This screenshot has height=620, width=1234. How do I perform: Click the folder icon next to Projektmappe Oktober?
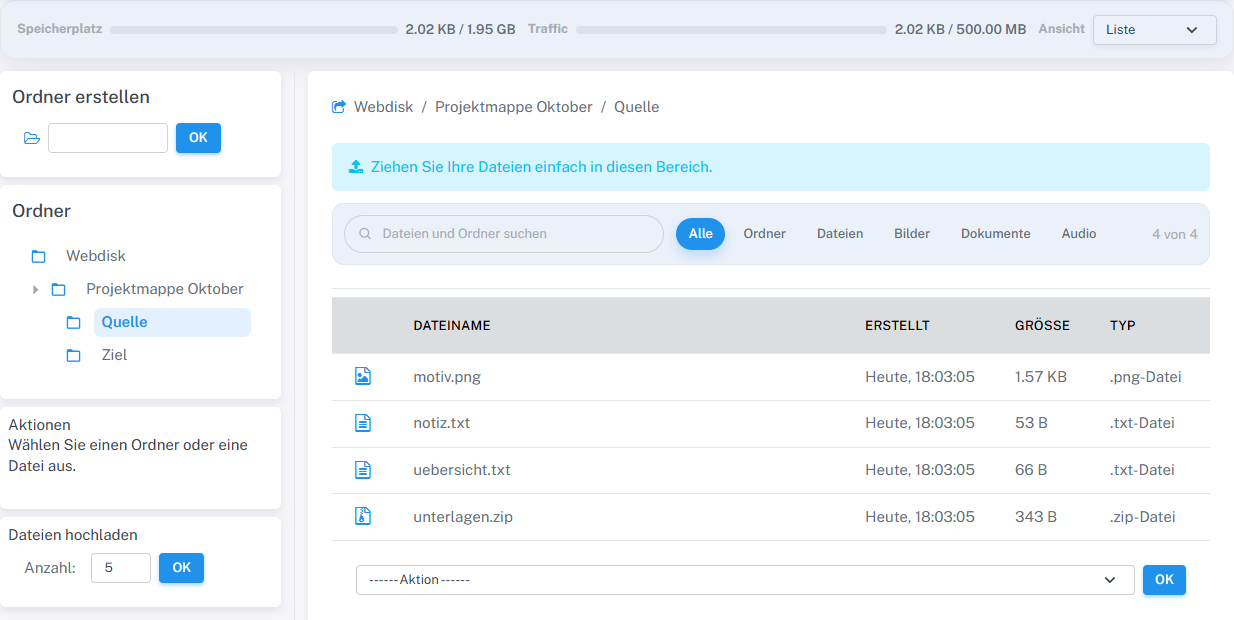click(59, 289)
